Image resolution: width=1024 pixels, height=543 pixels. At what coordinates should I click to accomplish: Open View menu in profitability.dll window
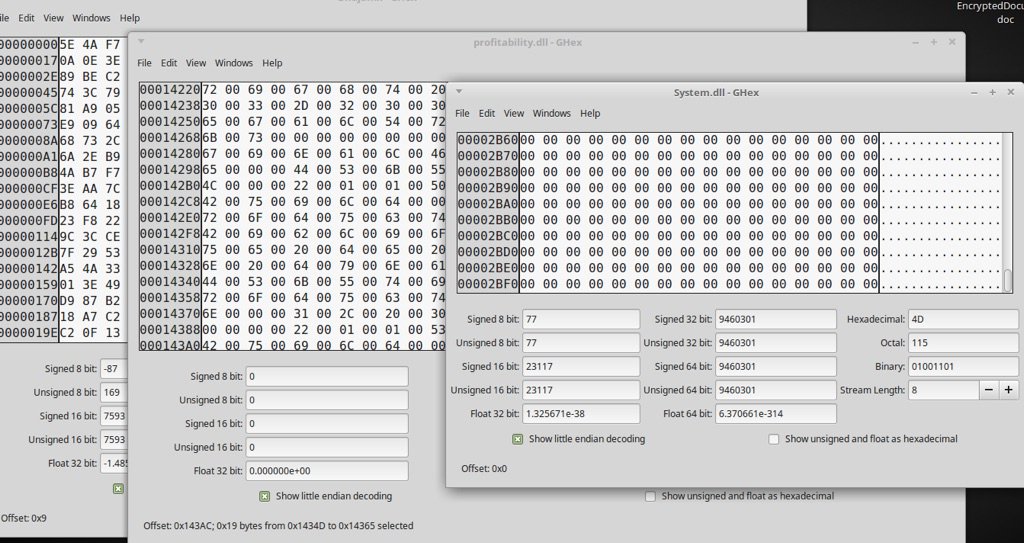196,63
